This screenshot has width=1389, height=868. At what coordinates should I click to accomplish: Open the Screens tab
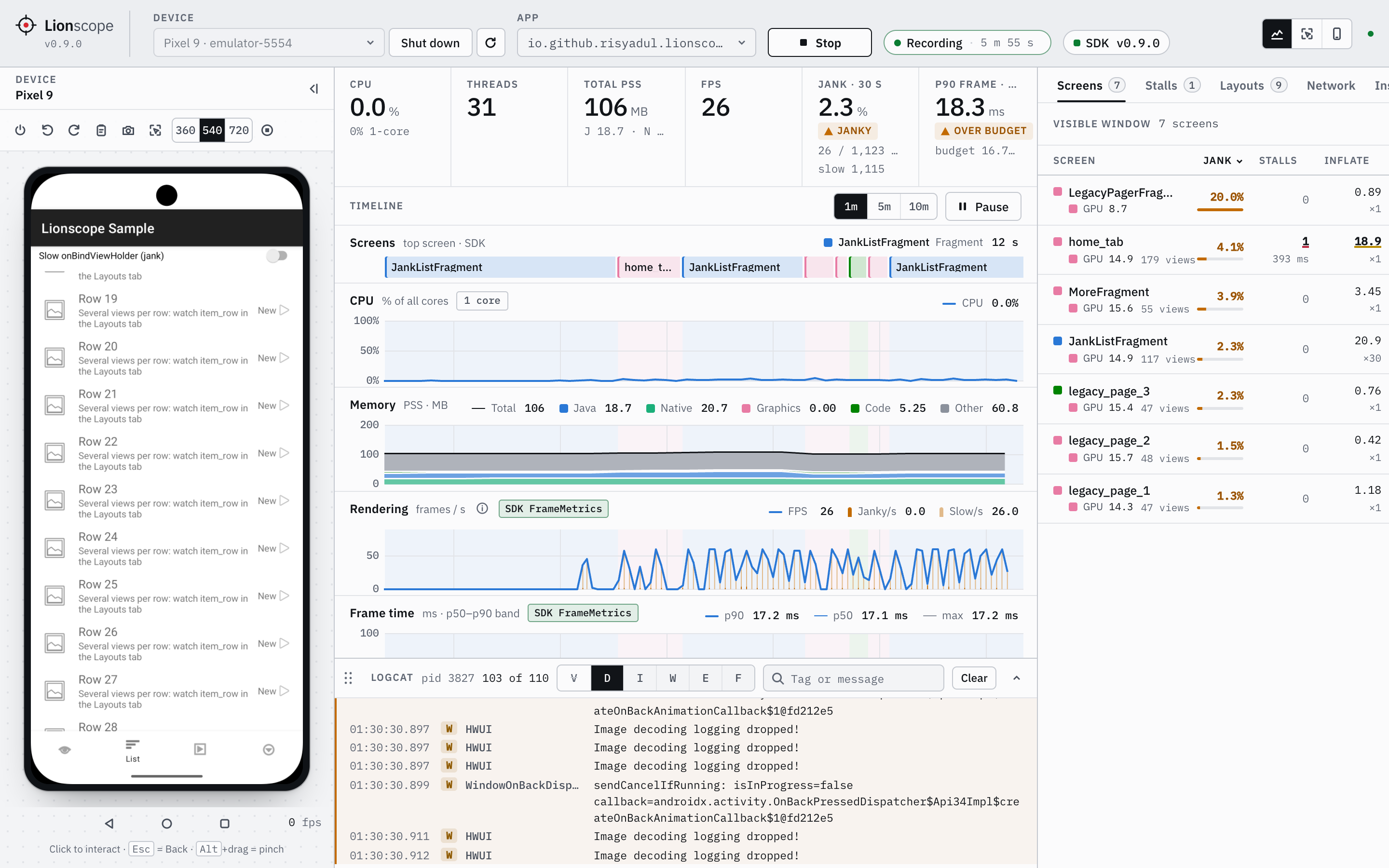coord(1090,85)
